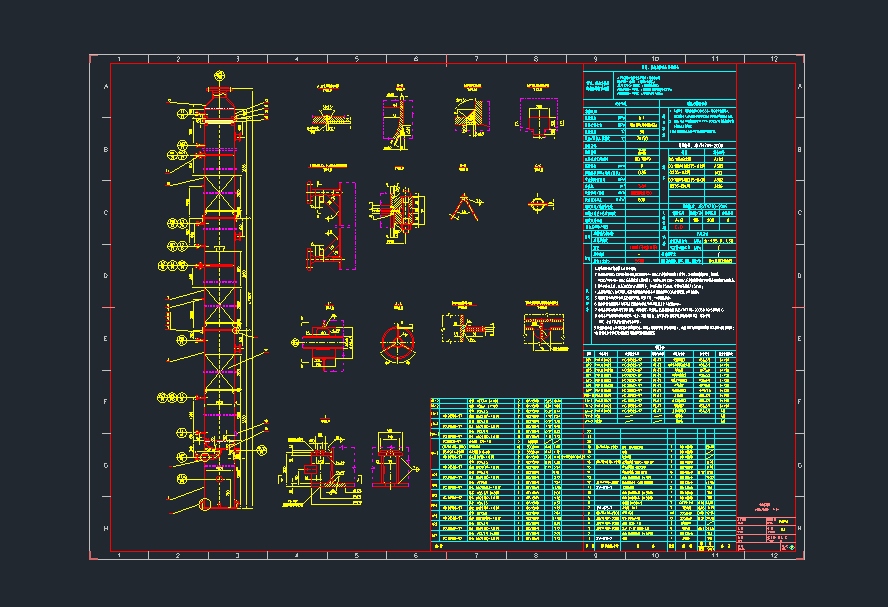Image resolution: width=888 pixels, height=607 pixels.
Task: Click grid column number 12 on top border
Action: 773,60
